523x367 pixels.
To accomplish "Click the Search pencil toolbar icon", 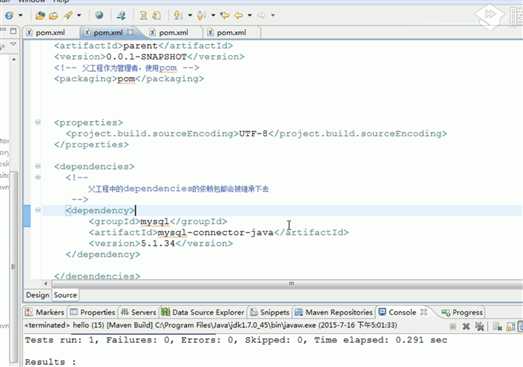I will coord(69,15).
